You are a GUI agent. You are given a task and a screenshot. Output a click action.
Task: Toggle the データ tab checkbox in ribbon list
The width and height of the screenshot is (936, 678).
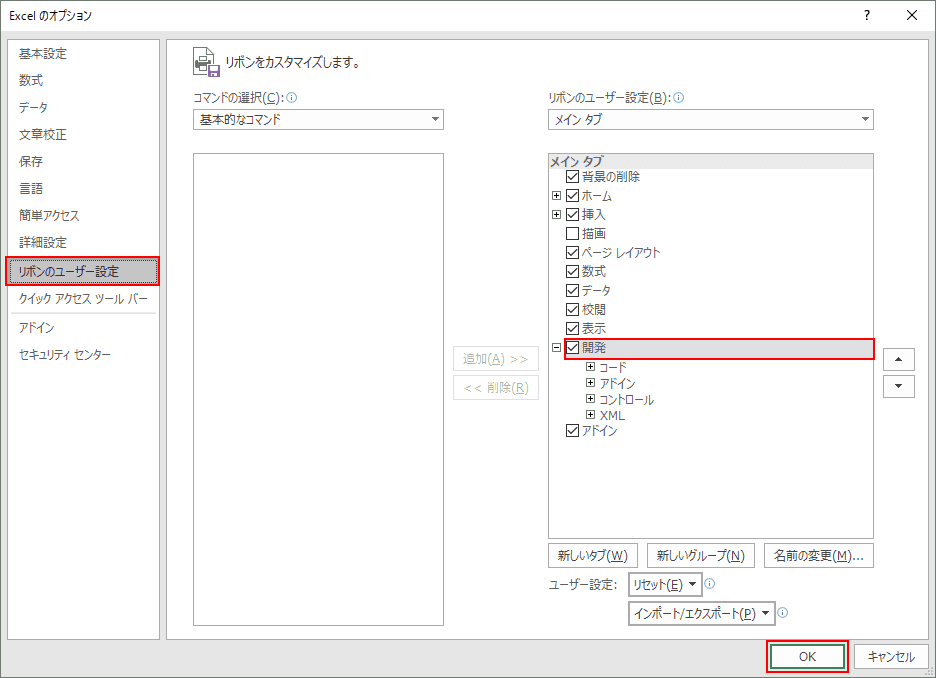(x=572, y=291)
